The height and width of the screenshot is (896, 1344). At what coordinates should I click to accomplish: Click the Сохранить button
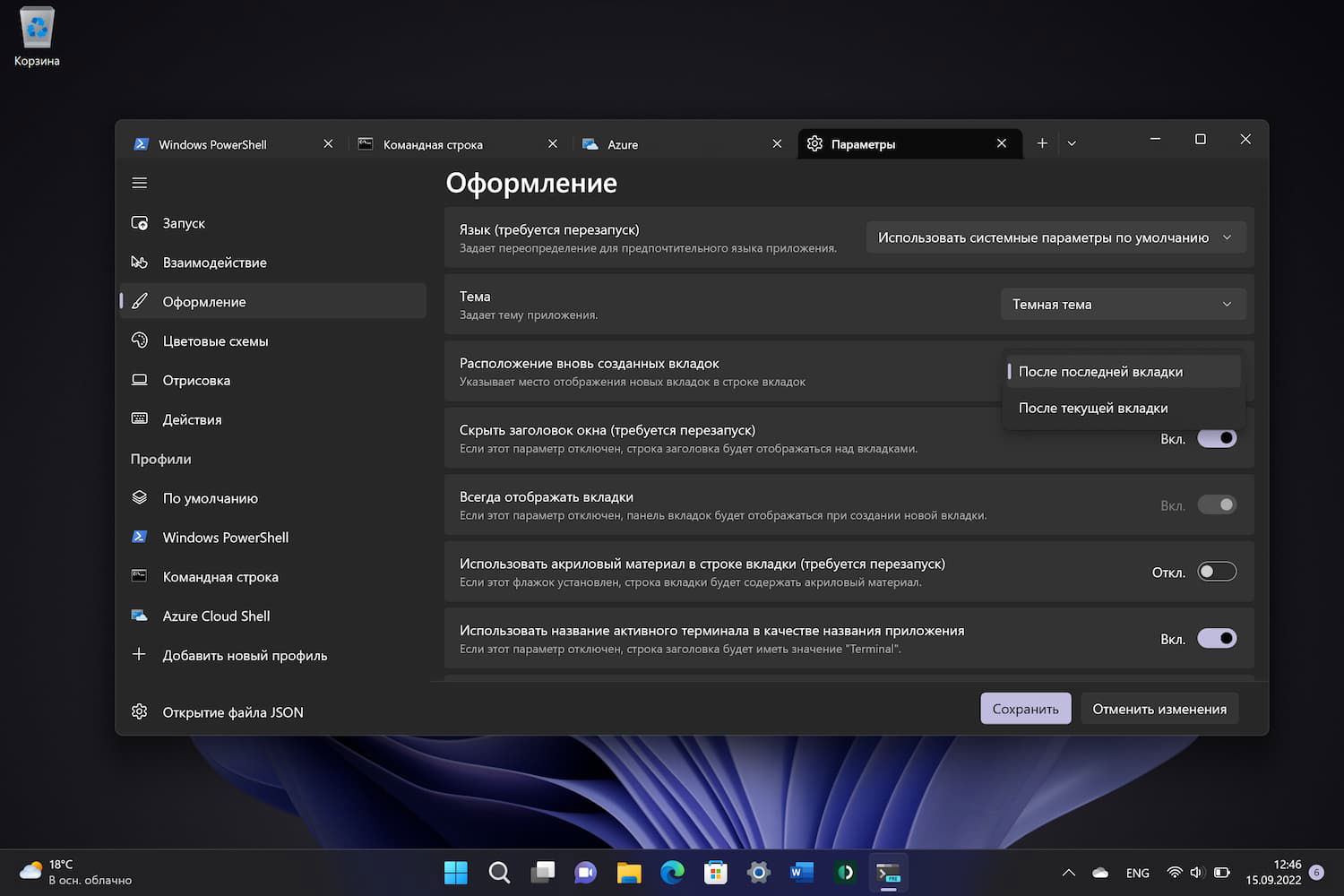(1025, 709)
